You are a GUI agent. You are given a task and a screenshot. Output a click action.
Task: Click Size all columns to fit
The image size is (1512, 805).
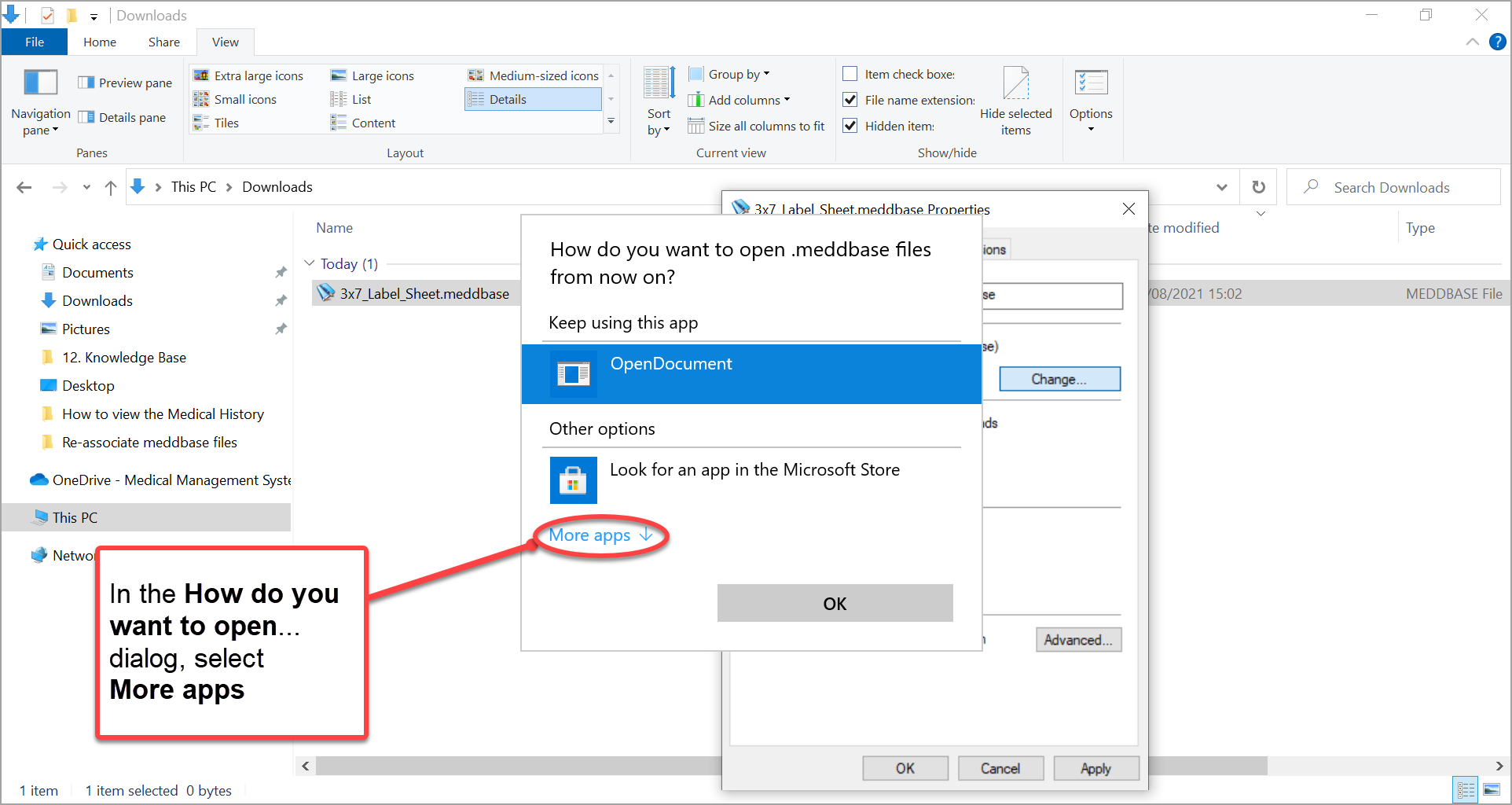[x=756, y=126]
